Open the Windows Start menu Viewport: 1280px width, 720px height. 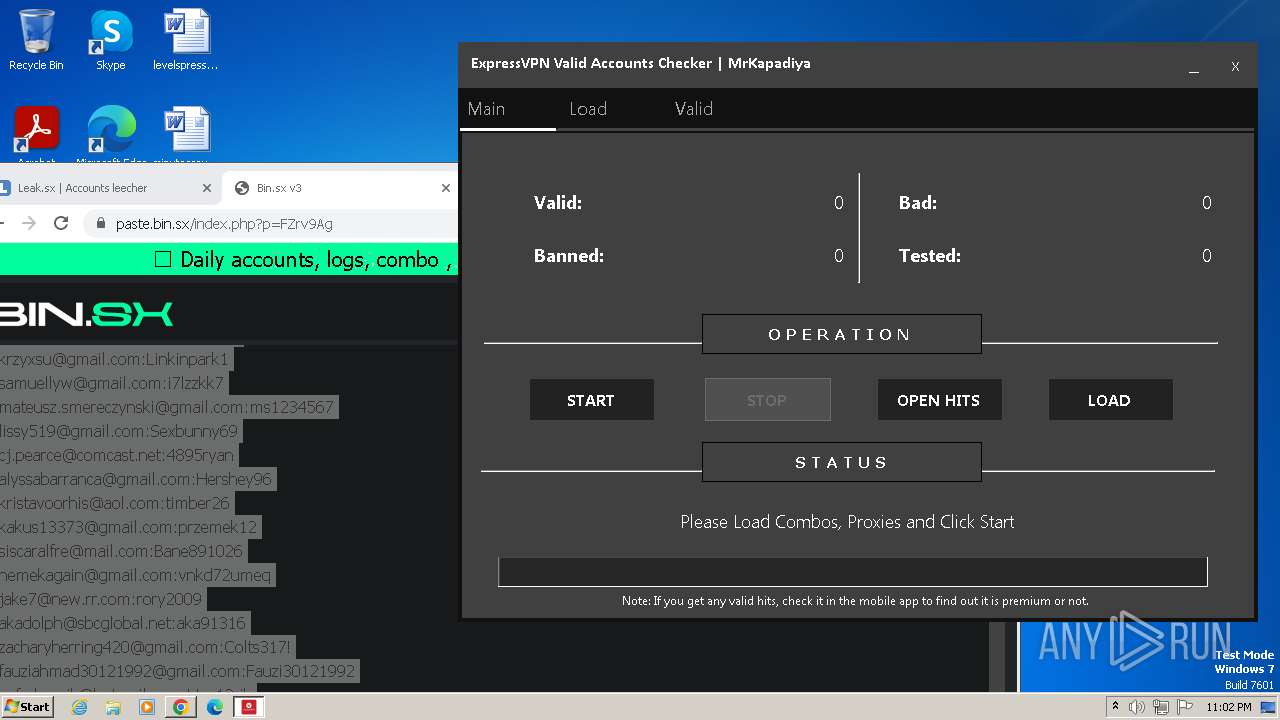coord(27,707)
